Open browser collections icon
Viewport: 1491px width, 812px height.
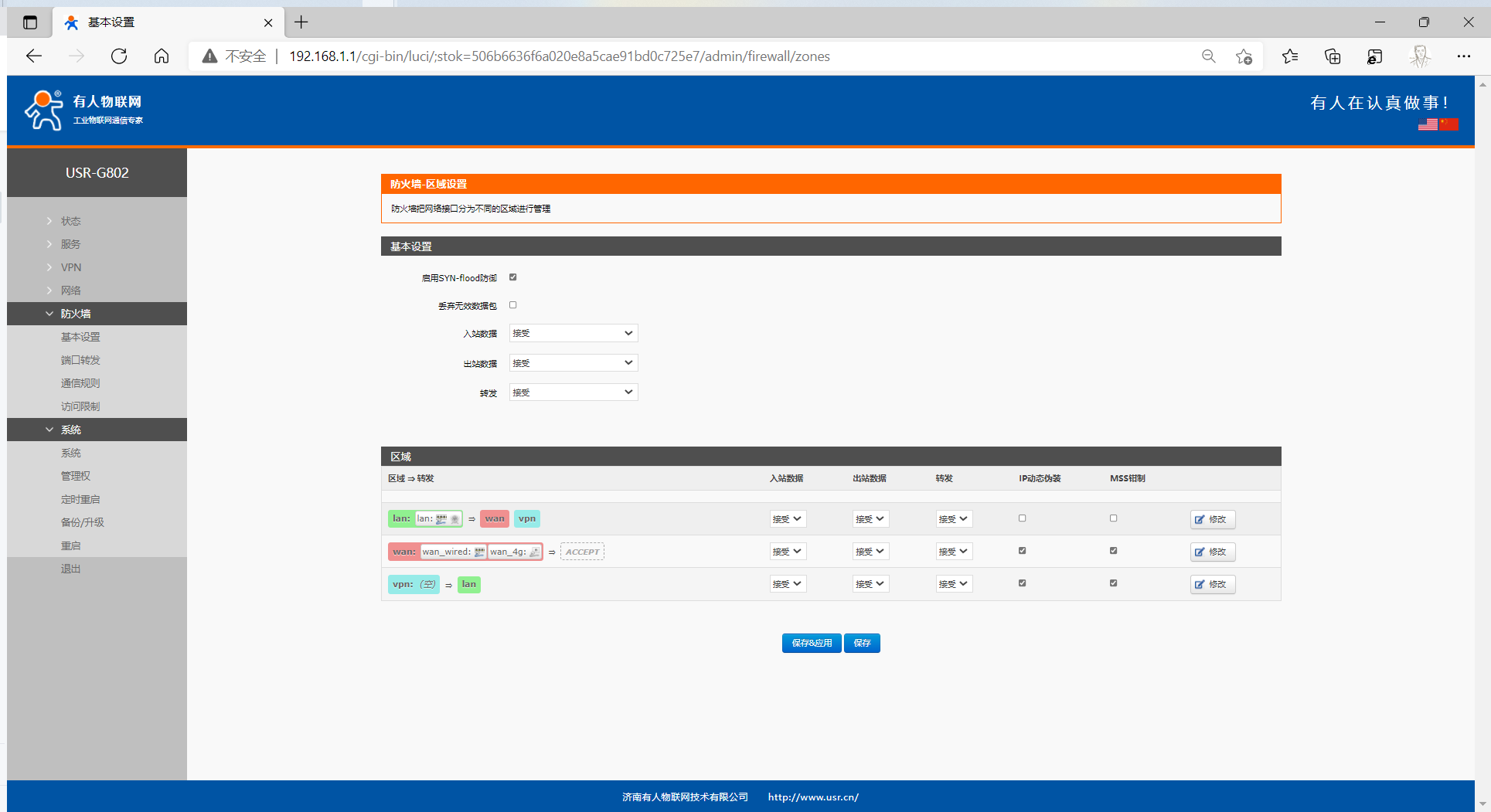[x=1333, y=56]
